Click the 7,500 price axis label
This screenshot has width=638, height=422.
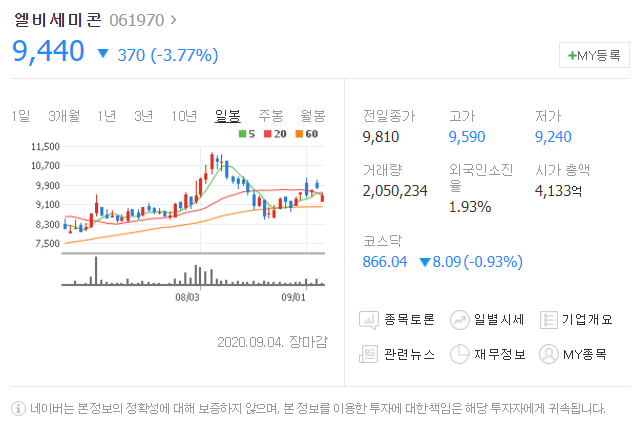[x=48, y=243]
